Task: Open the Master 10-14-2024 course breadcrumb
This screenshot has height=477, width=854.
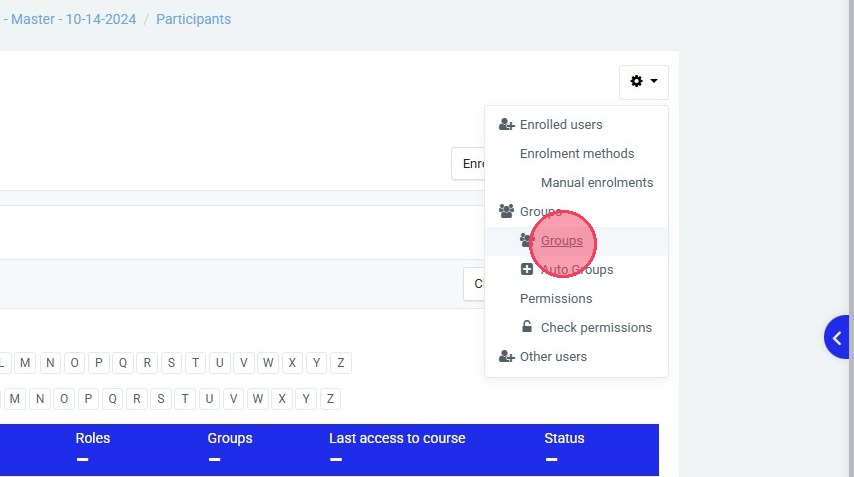Action: [x=70, y=19]
